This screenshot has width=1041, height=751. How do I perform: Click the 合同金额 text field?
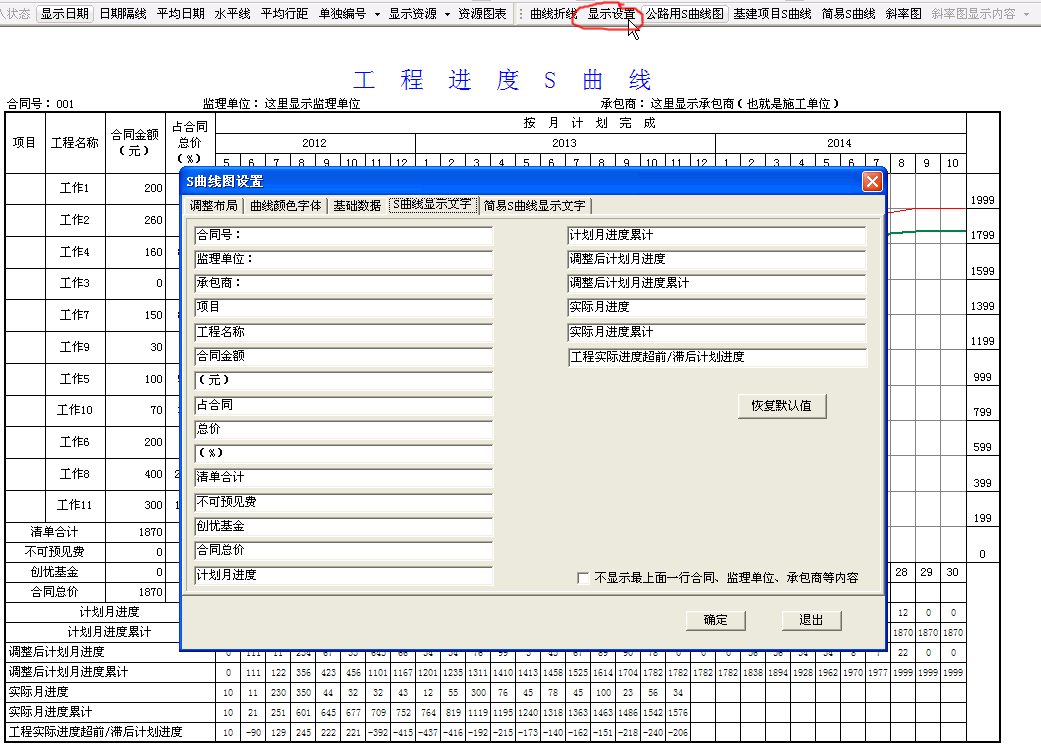343,356
